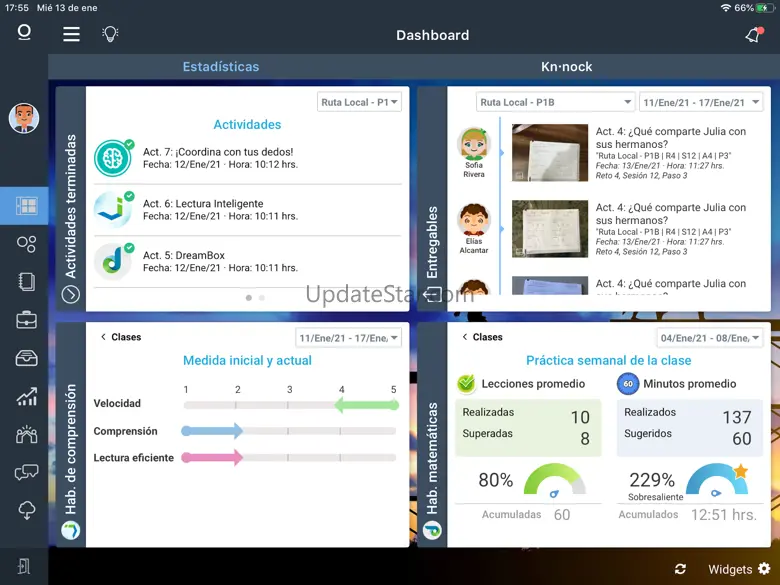This screenshot has height=585, width=780.
Task: Tap the exit door icon
Action: pyautogui.click(x=24, y=566)
